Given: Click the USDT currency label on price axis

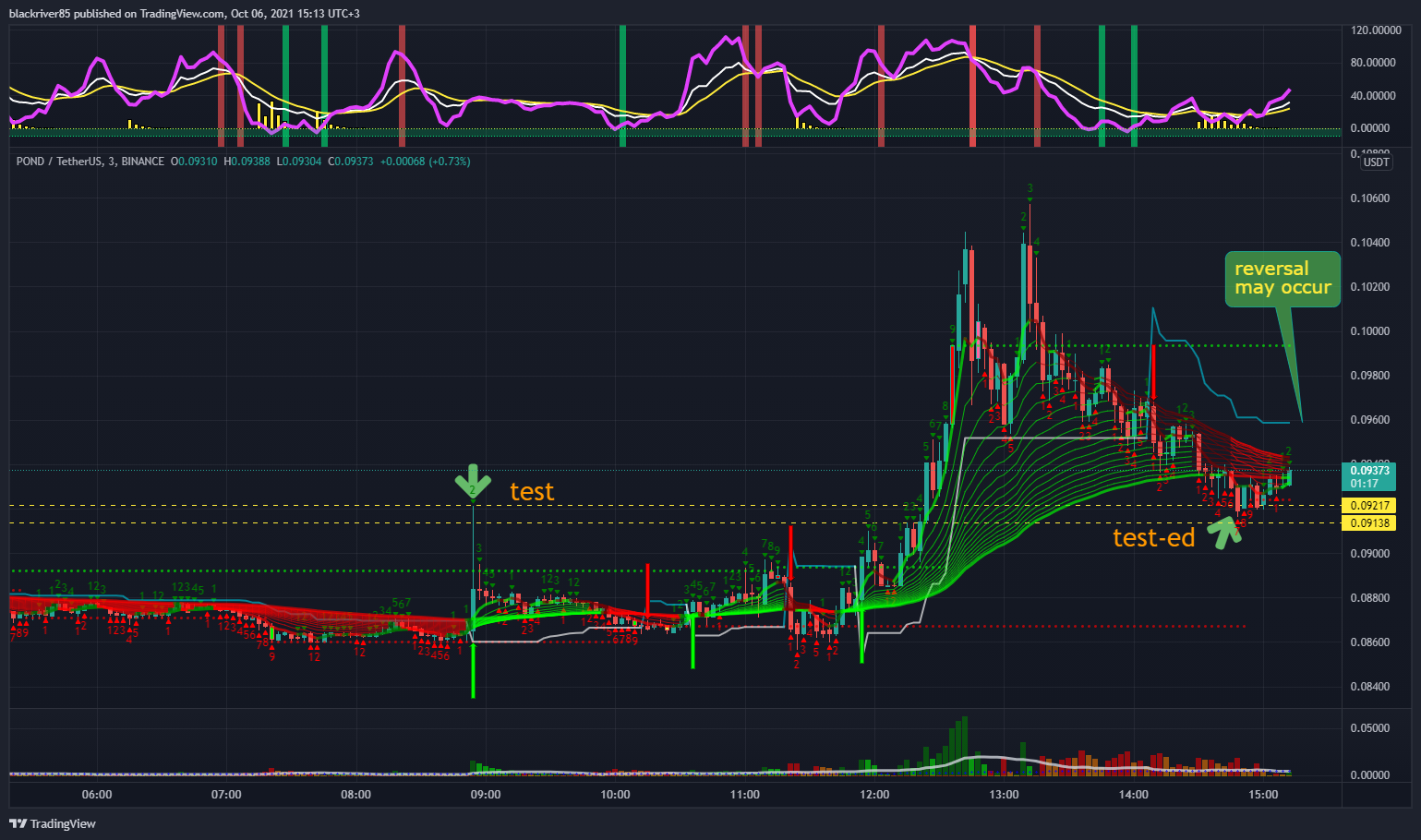Looking at the screenshot, I should coord(1376,162).
